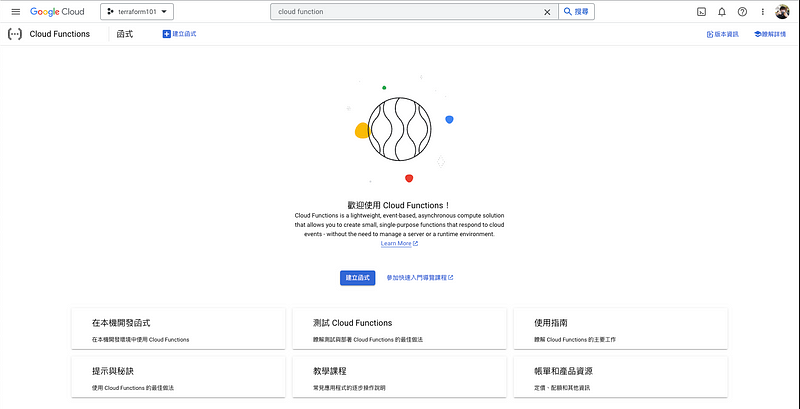Open the notifications bell
This screenshot has width=800, height=409.
pyautogui.click(x=722, y=12)
